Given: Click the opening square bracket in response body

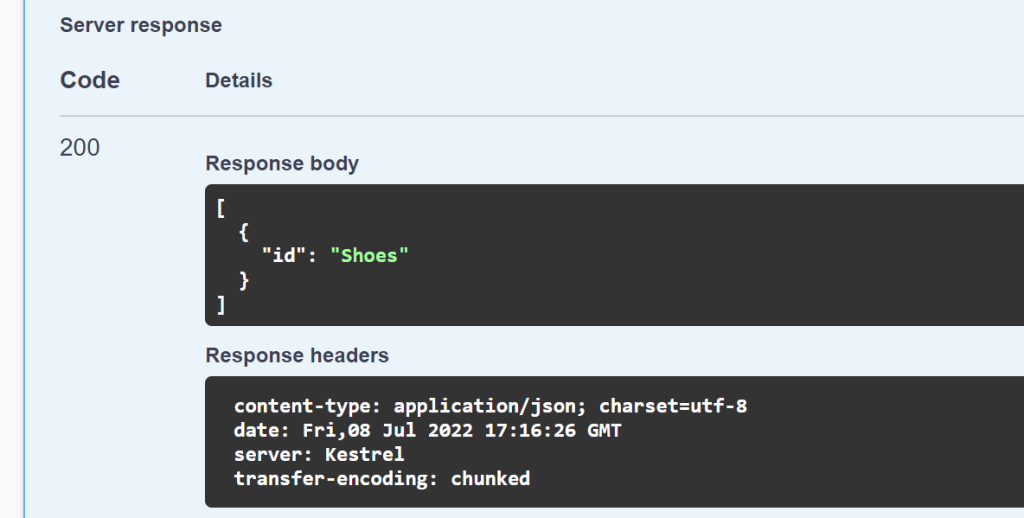Looking at the screenshot, I should point(221,209).
